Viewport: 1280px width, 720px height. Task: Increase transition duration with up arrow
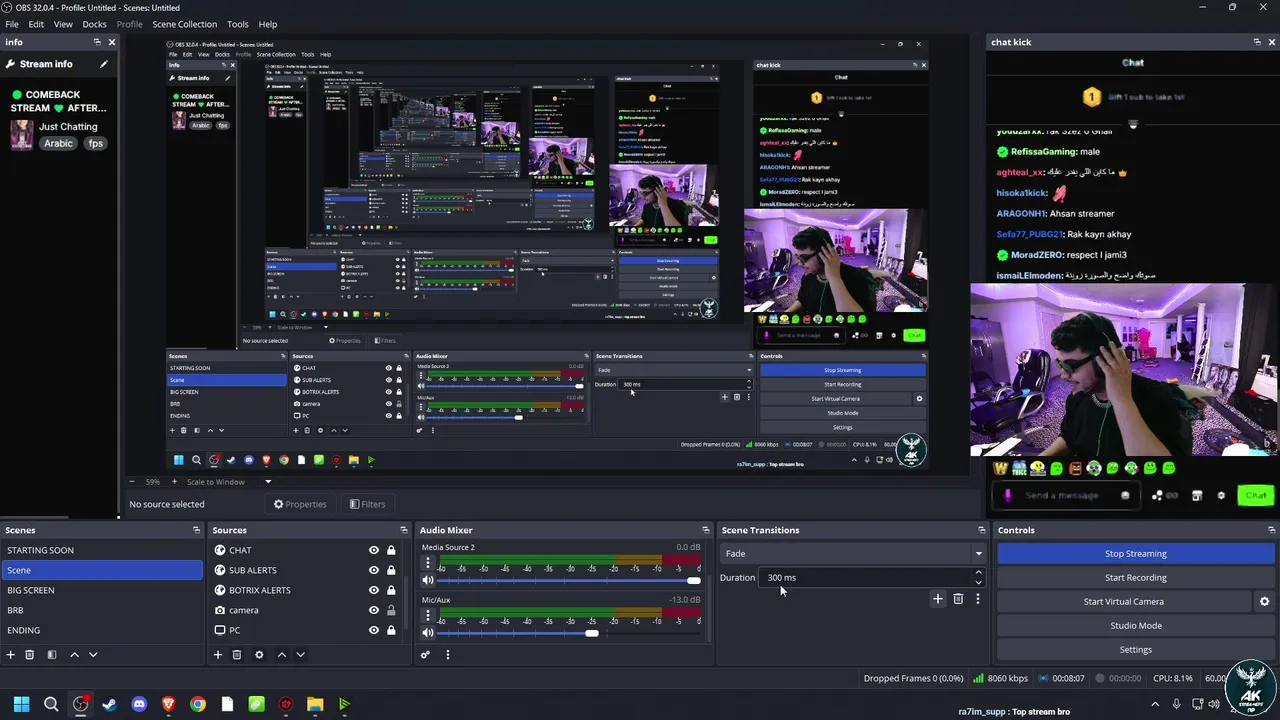[x=978, y=573]
